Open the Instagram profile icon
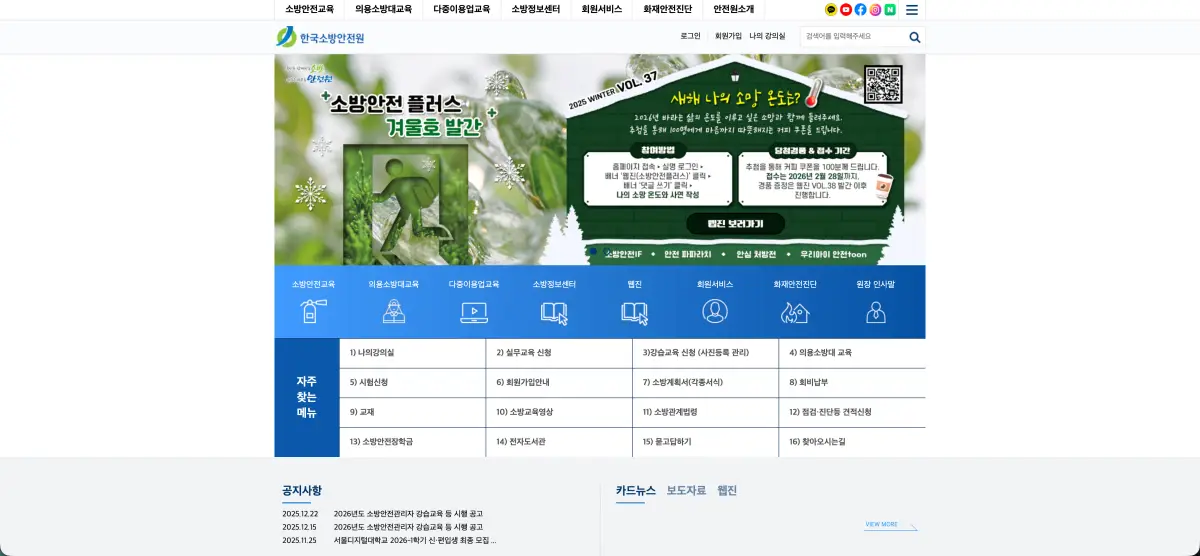 tap(875, 10)
